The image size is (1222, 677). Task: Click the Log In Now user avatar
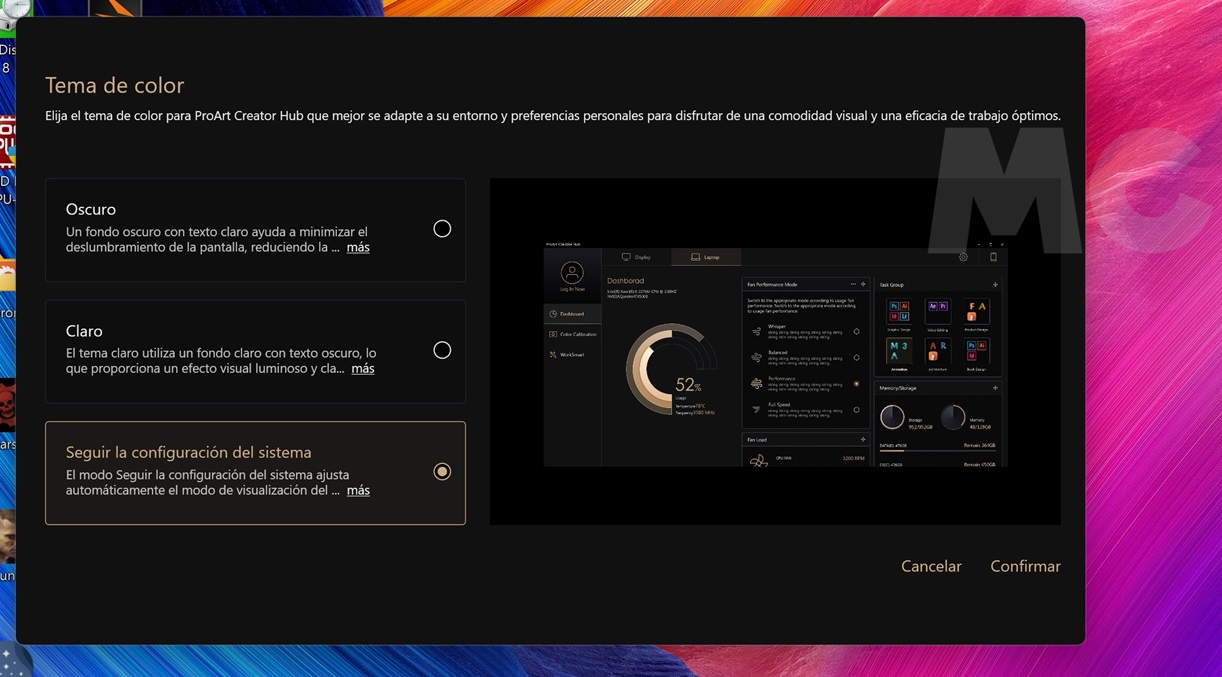[572, 273]
